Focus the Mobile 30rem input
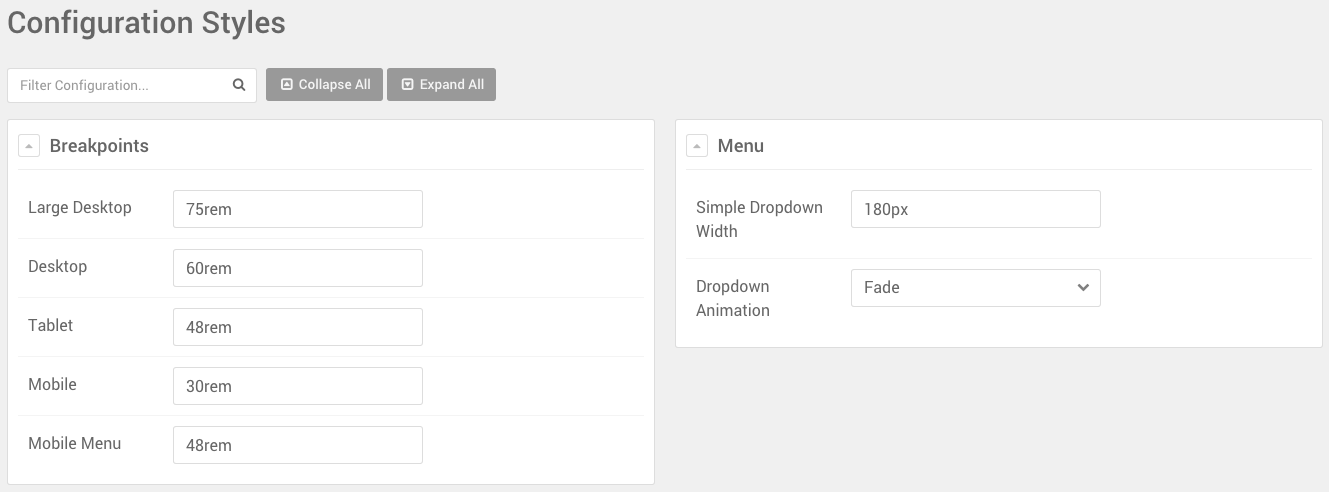Viewport: 1329px width, 492px height. tap(297, 386)
